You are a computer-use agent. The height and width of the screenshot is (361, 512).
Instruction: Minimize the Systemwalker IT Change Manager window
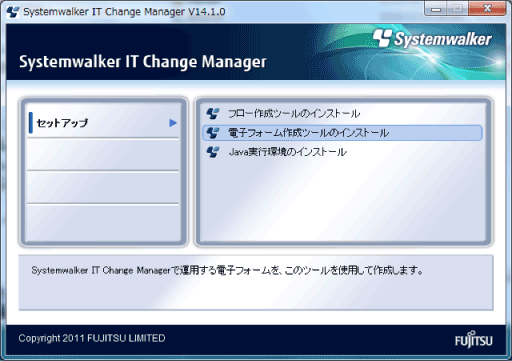tap(436, 8)
